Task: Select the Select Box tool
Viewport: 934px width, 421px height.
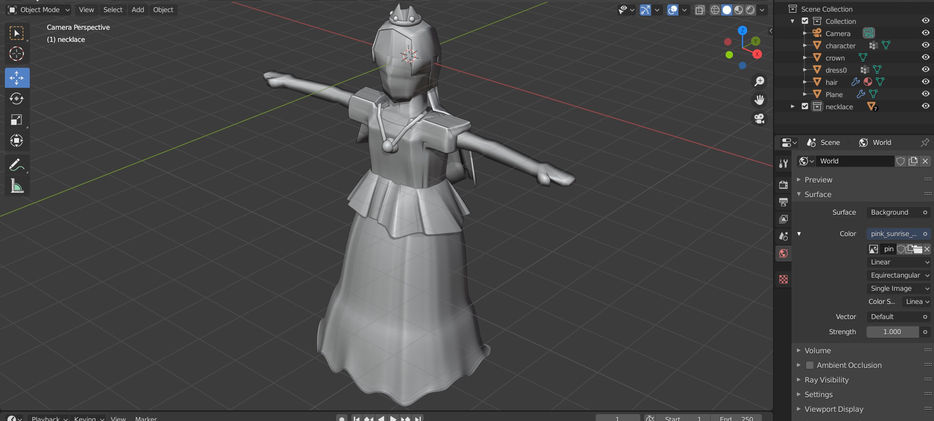Action: (17, 33)
